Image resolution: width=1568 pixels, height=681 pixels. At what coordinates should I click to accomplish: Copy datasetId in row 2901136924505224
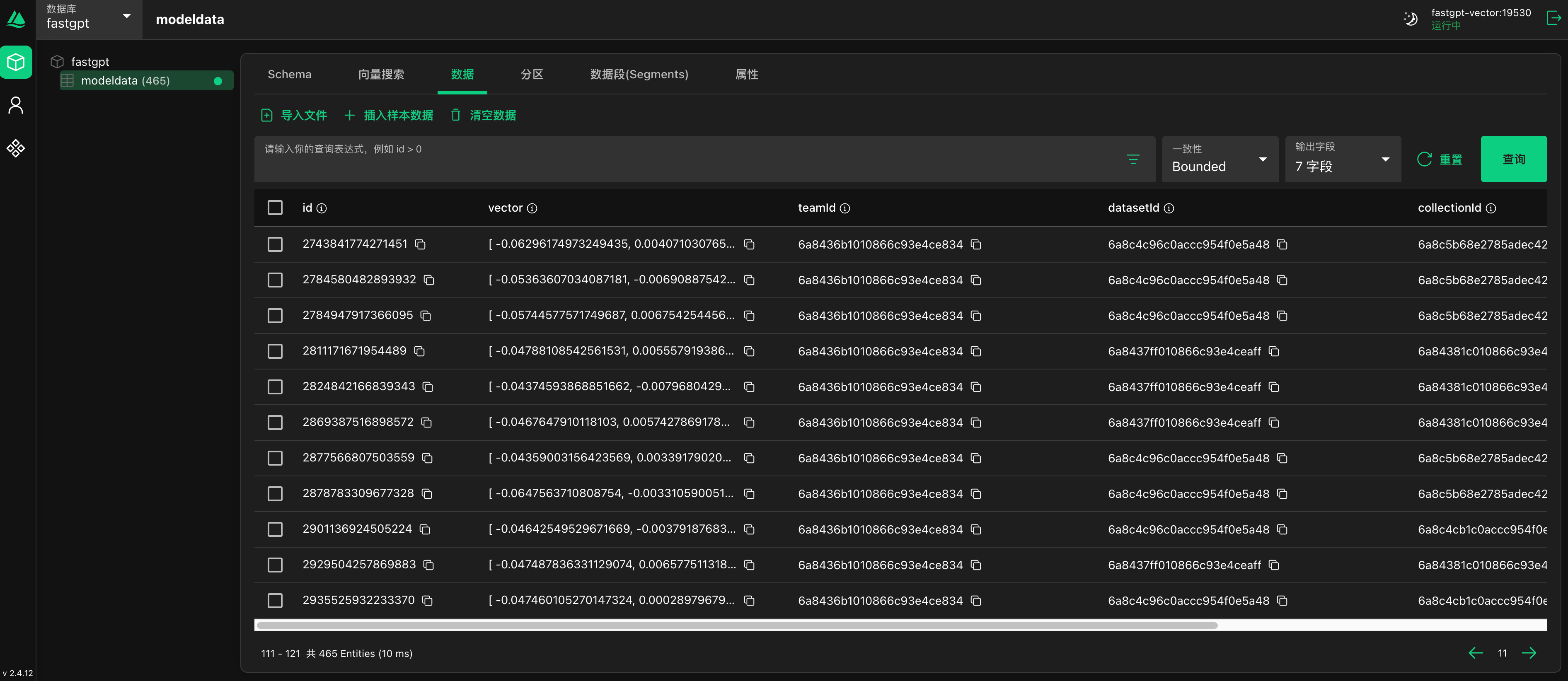[1282, 529]
